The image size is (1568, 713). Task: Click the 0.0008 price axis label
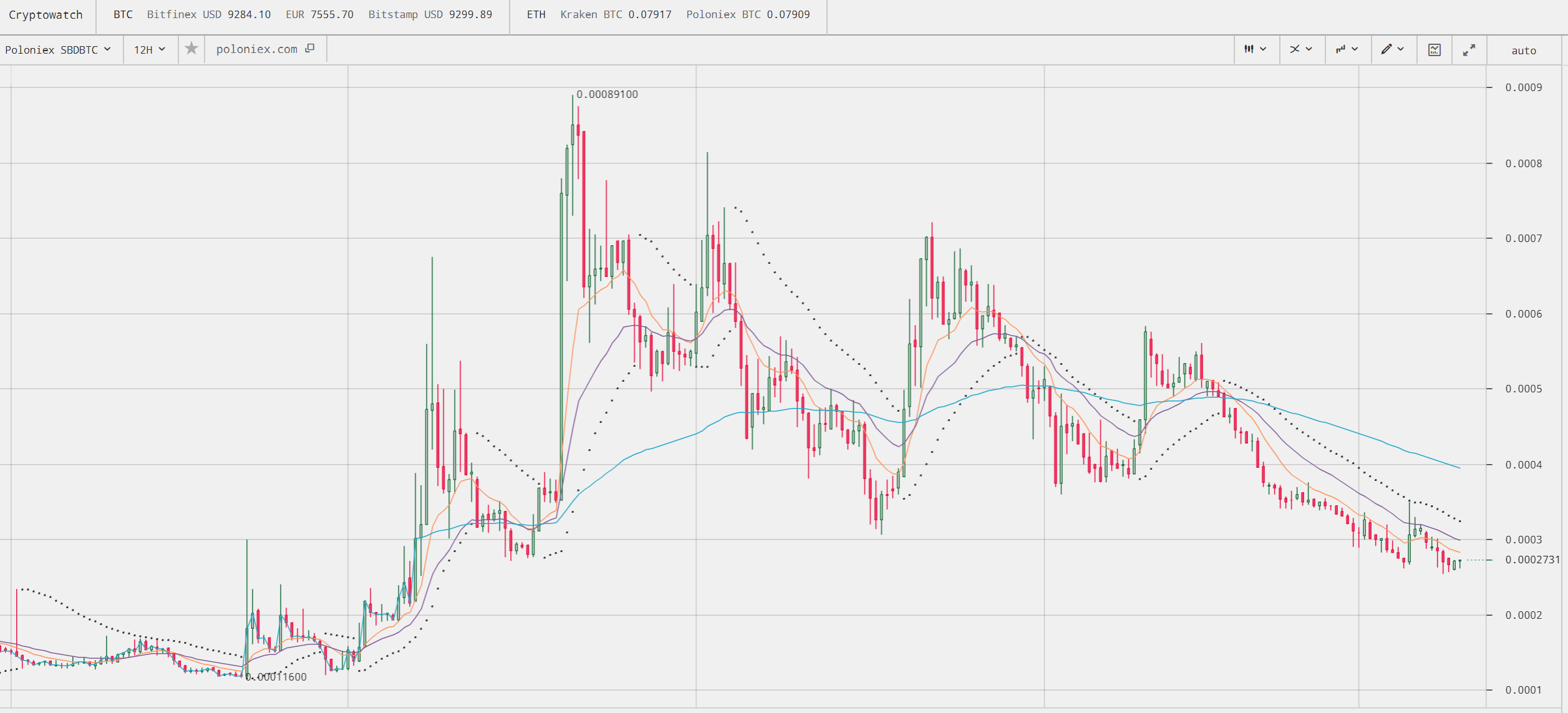(1523, 164)
